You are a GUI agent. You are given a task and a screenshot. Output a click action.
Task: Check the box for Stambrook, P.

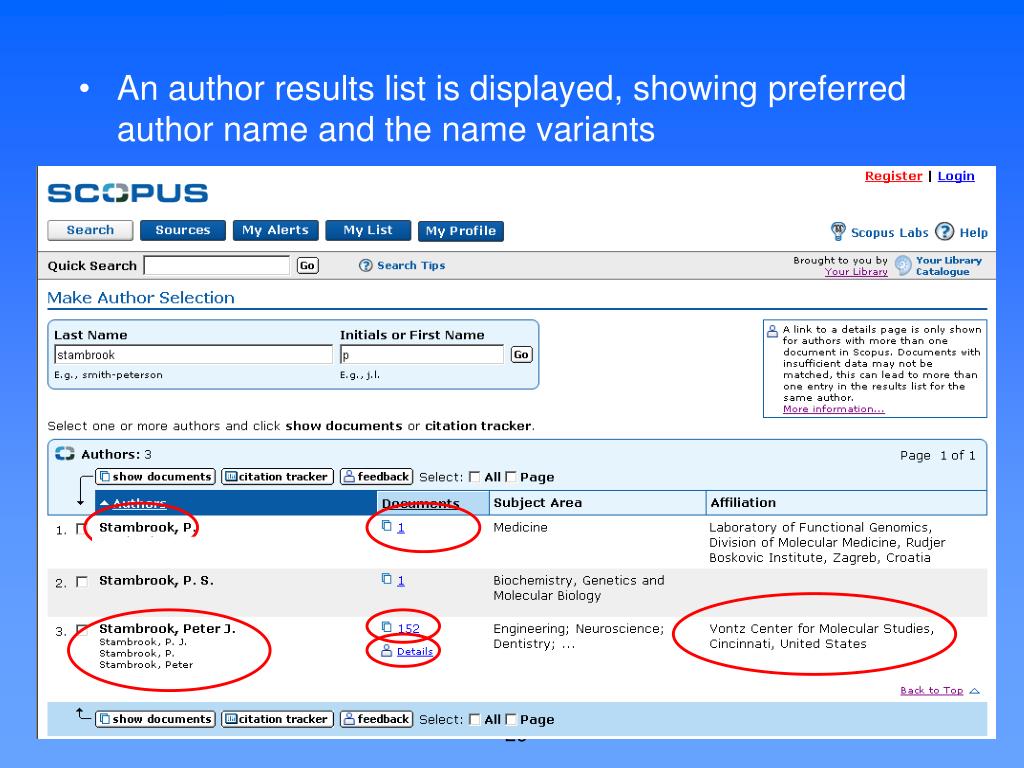click(82, 529)
